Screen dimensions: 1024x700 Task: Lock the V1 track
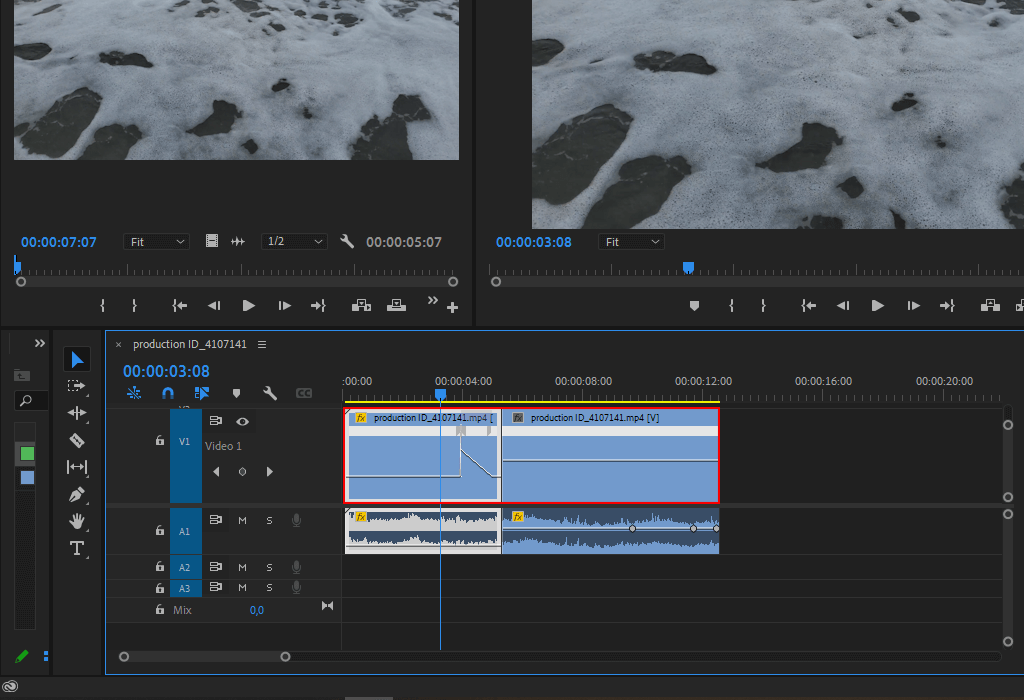pyautogui.click(x=159, y=441)
